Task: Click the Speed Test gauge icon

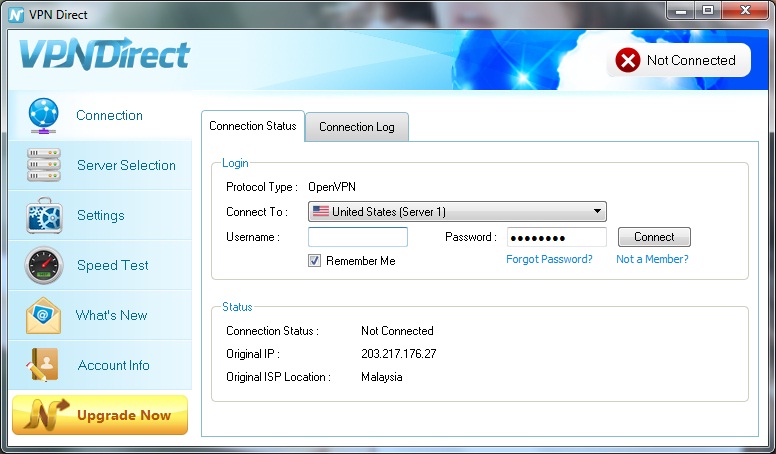Action: click(44, 265)
